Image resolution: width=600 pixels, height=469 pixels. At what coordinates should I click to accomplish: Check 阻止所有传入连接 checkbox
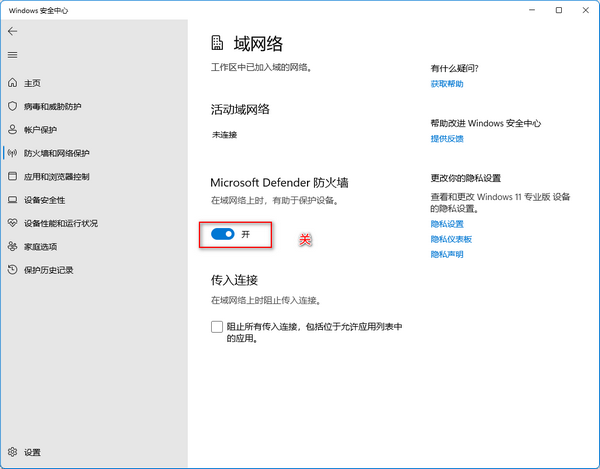click(x=217, y=327)
